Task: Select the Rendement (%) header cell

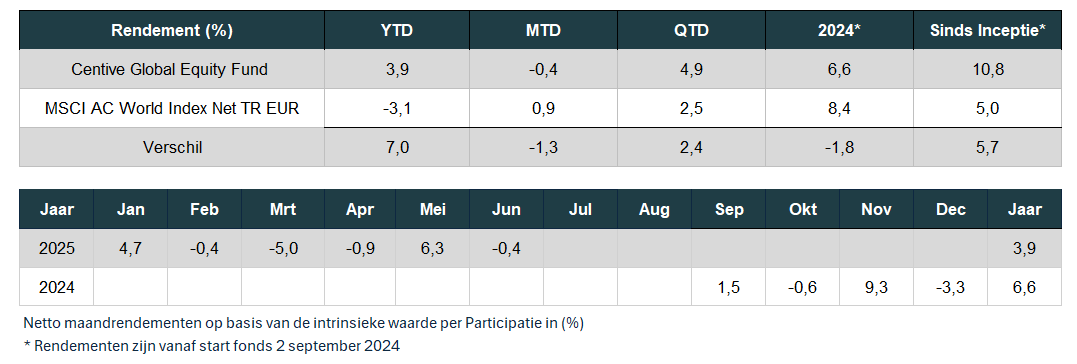Action: 172,30
